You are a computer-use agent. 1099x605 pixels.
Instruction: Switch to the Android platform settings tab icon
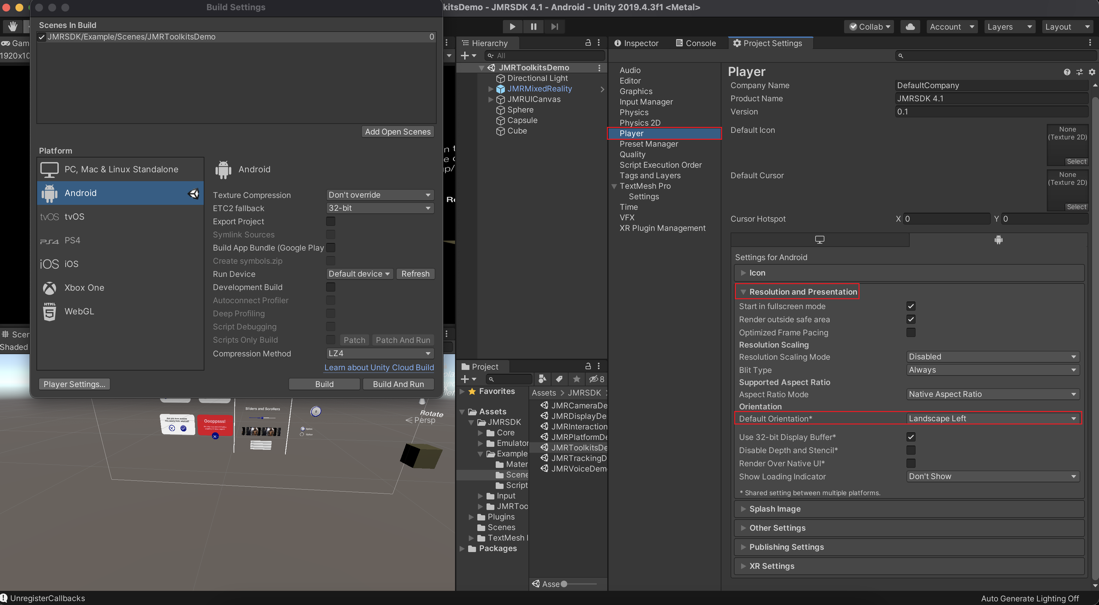(997, 240)
